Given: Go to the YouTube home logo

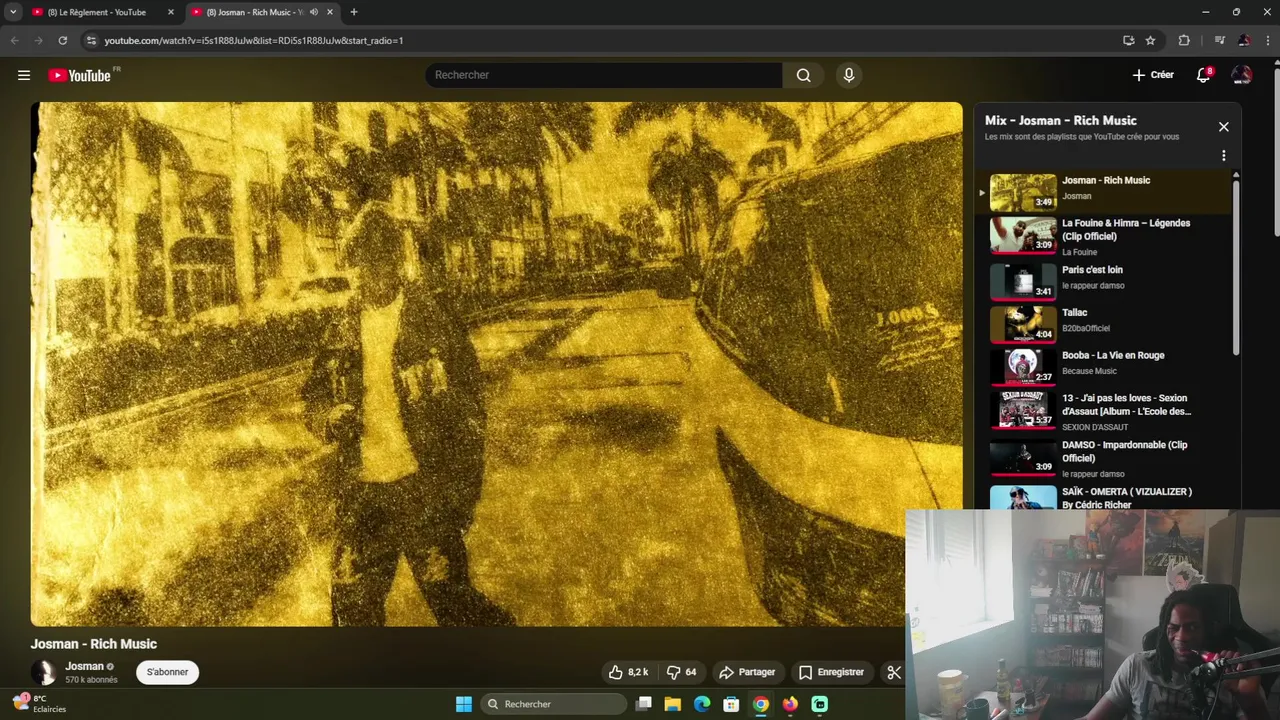Looking at the screenshot, I should point(80,75).
